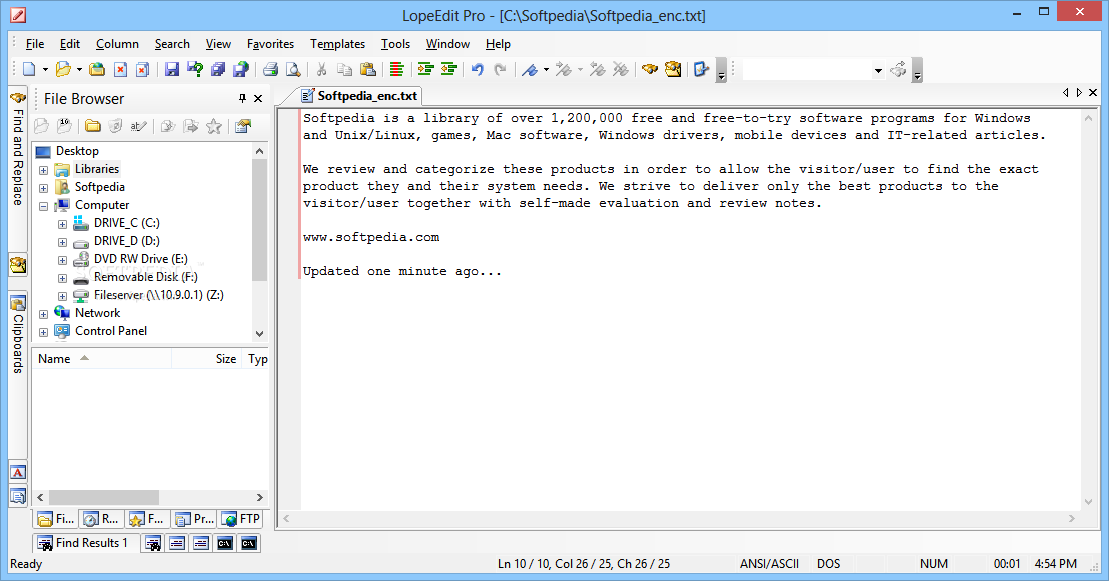Expand the Control Panel tree node
The height and width of the screenshot is (581, 1109).
44,332
